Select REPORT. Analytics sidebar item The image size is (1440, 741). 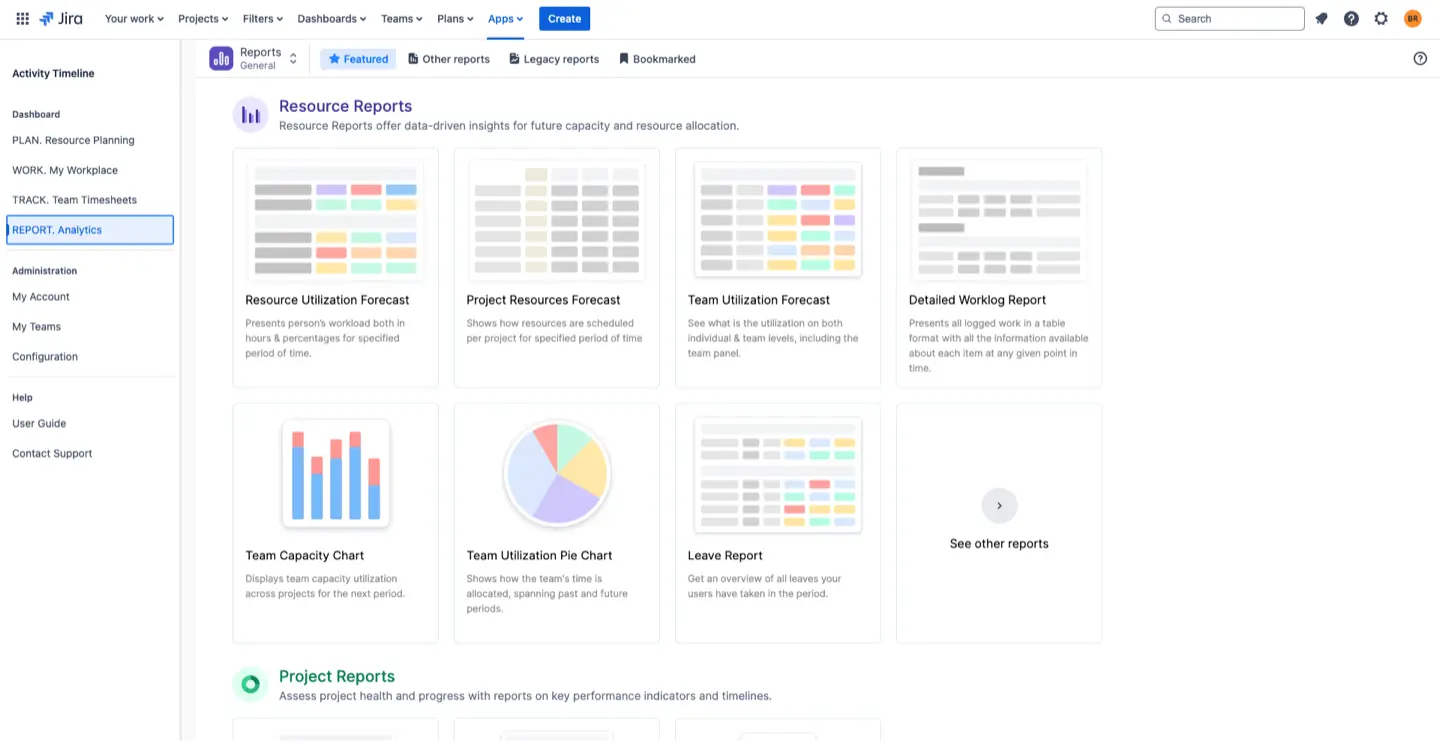[90, 230]
